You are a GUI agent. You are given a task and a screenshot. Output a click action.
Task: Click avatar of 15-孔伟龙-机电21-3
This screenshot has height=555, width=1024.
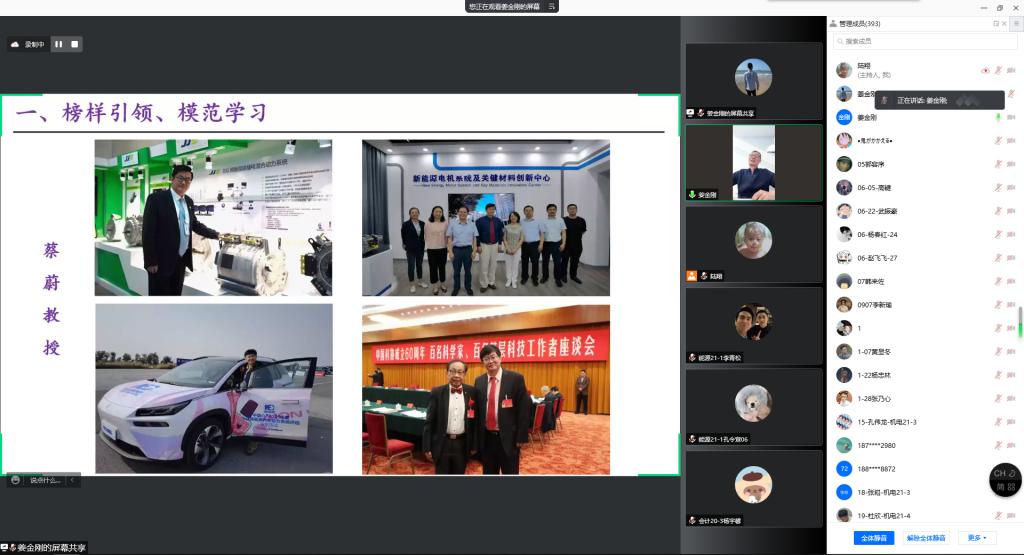pyautogui.click(x=844, y=422)
